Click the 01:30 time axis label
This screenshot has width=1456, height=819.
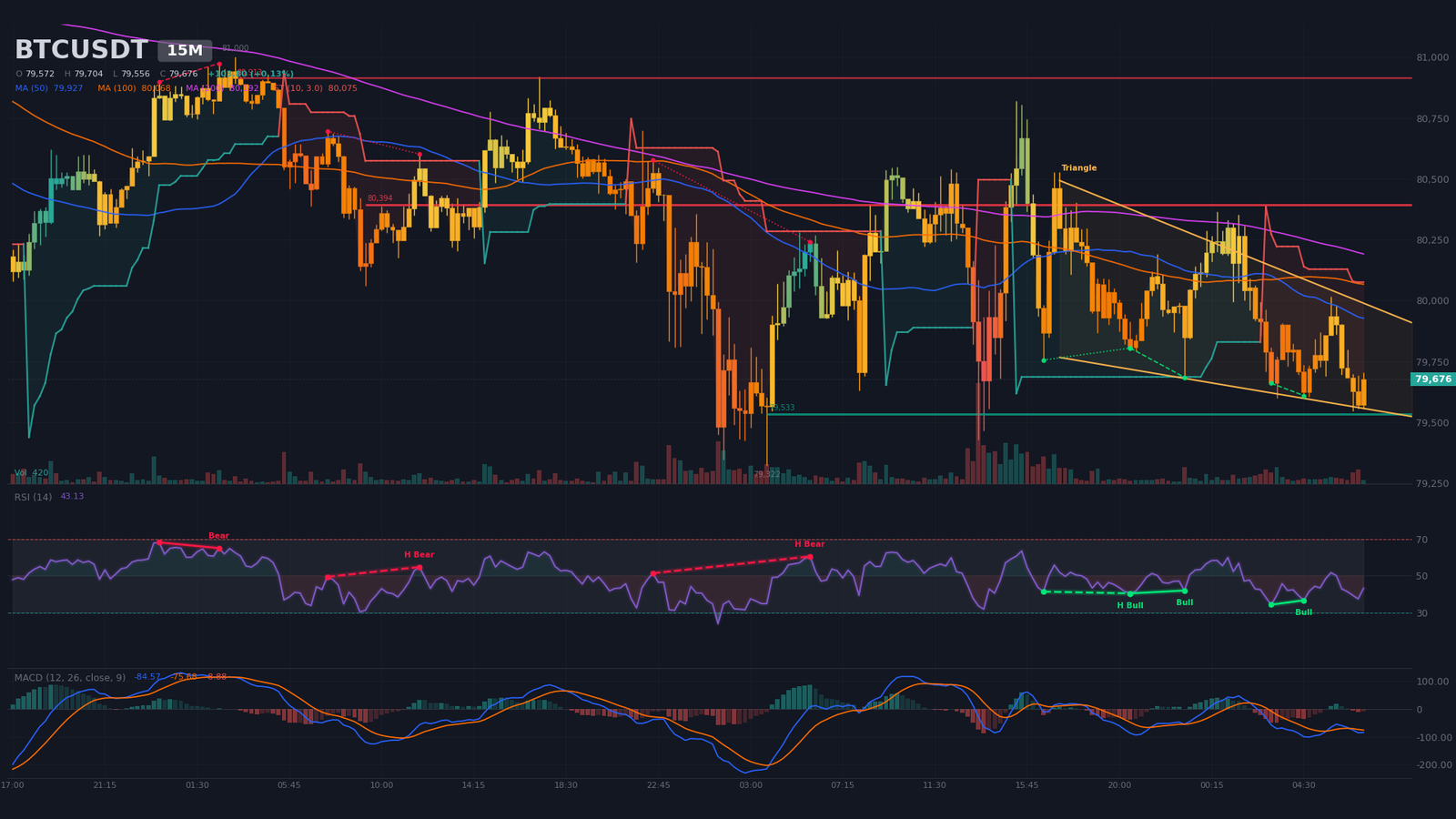(197, 785)
